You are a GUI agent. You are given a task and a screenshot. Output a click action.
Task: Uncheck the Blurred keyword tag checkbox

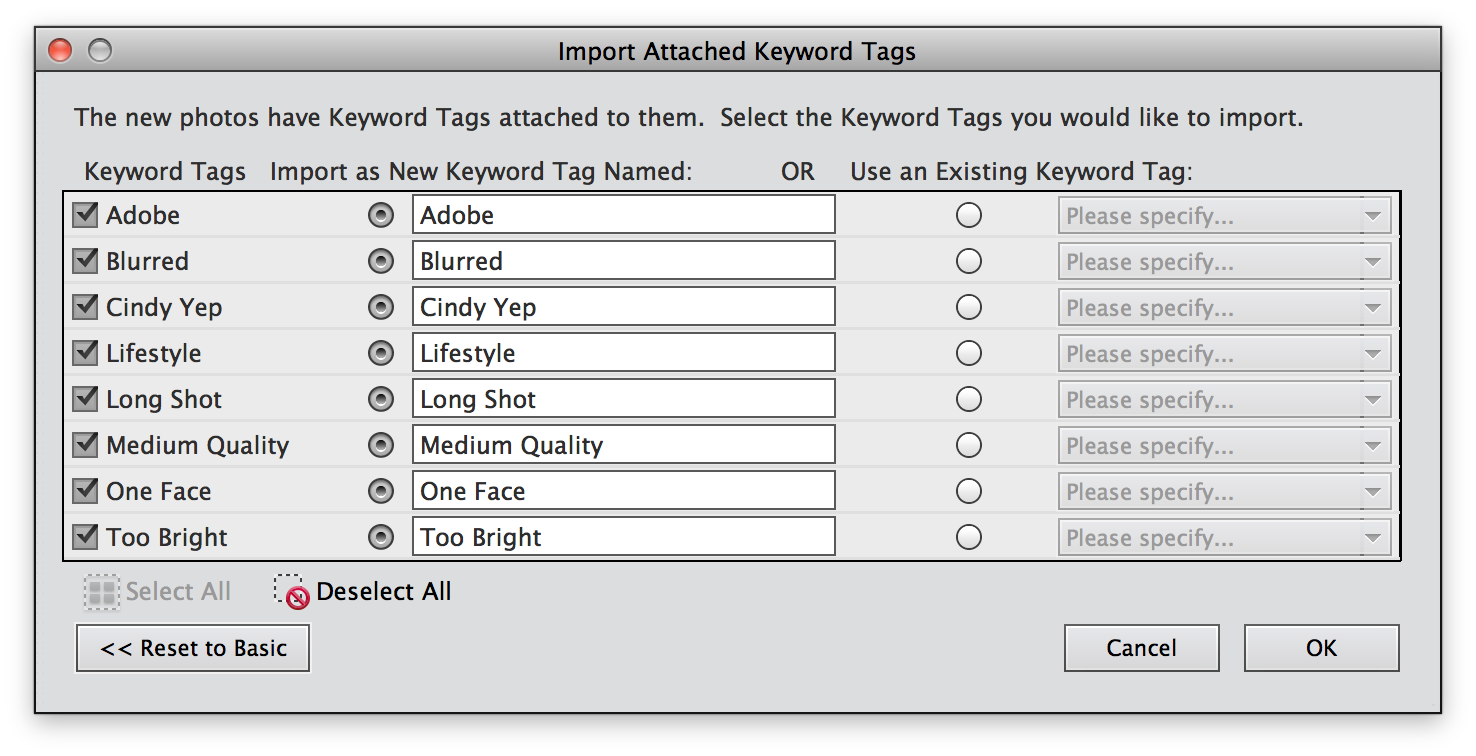point(85,261)
